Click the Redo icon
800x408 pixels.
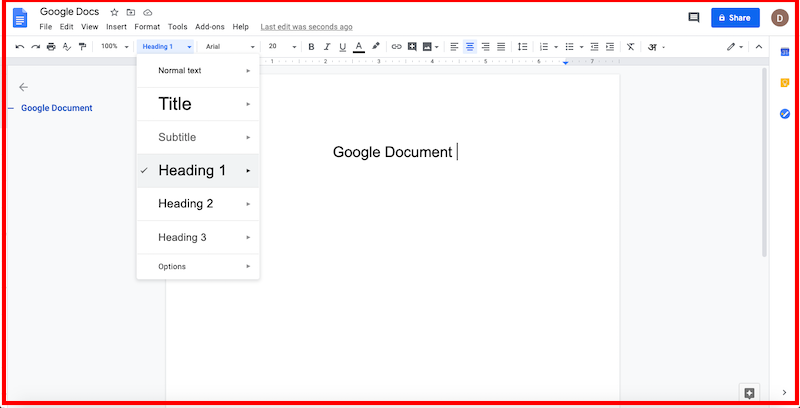pos(35,47)
